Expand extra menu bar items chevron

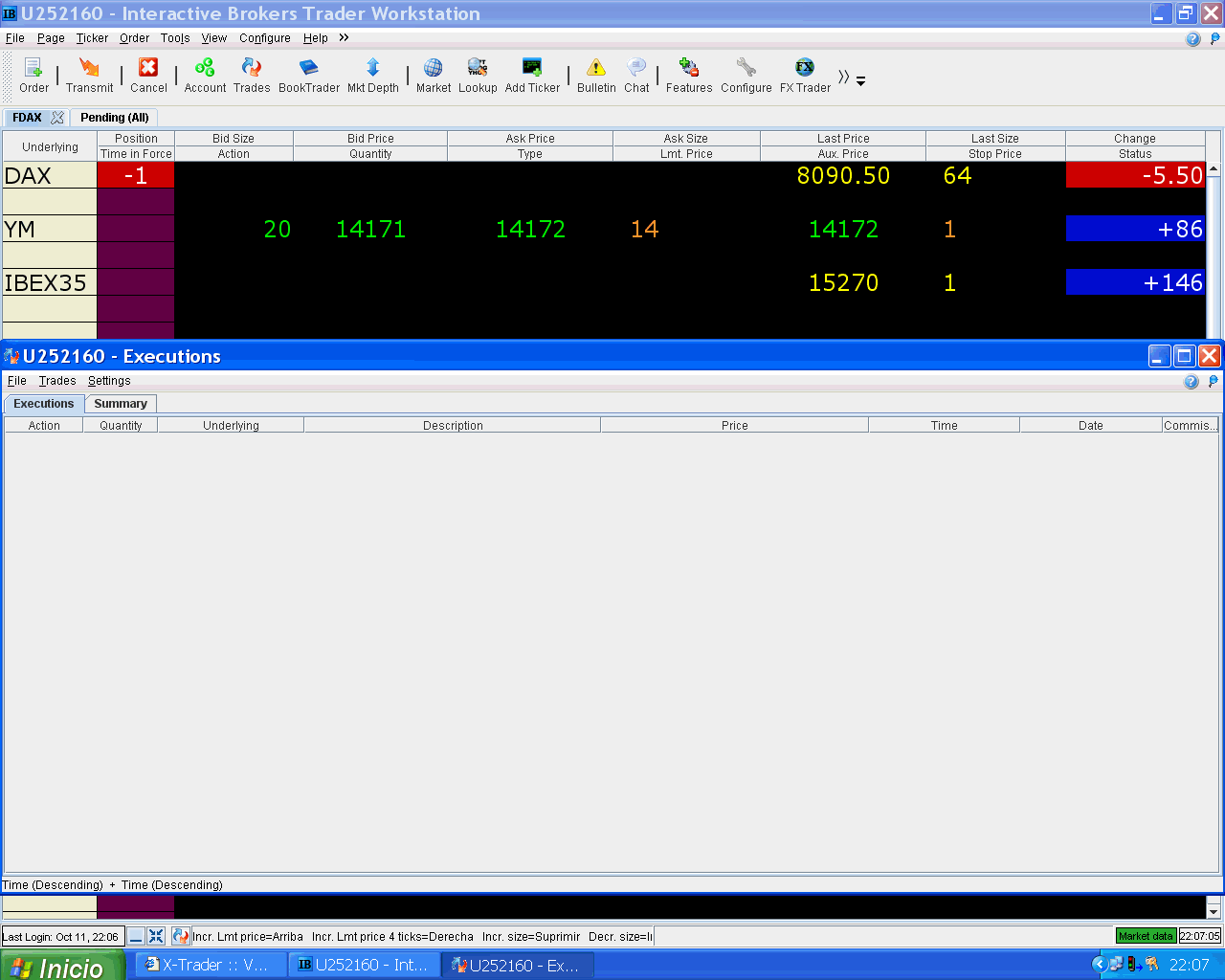pos(344,37)
